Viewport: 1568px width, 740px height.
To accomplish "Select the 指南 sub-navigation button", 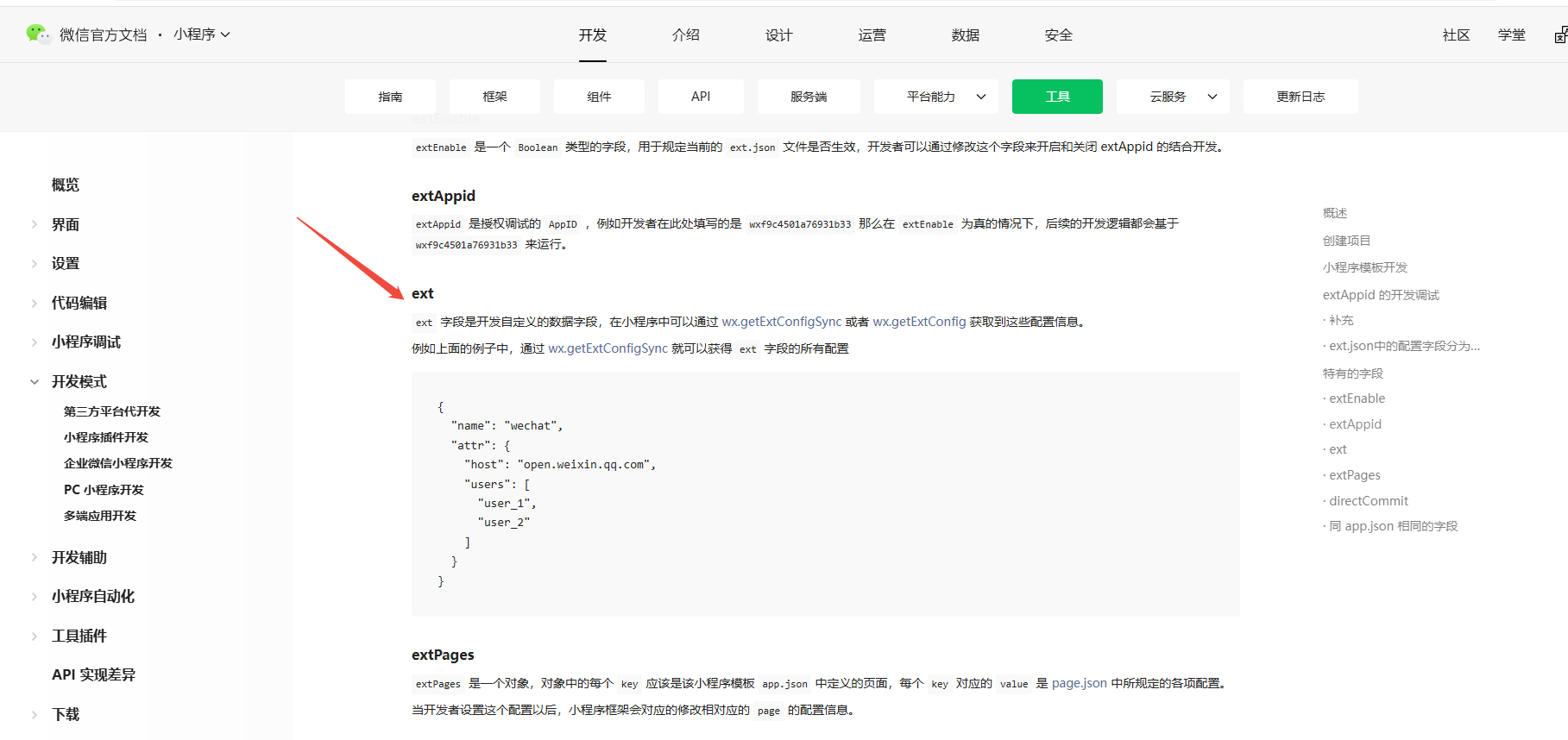I will (390, 97).
